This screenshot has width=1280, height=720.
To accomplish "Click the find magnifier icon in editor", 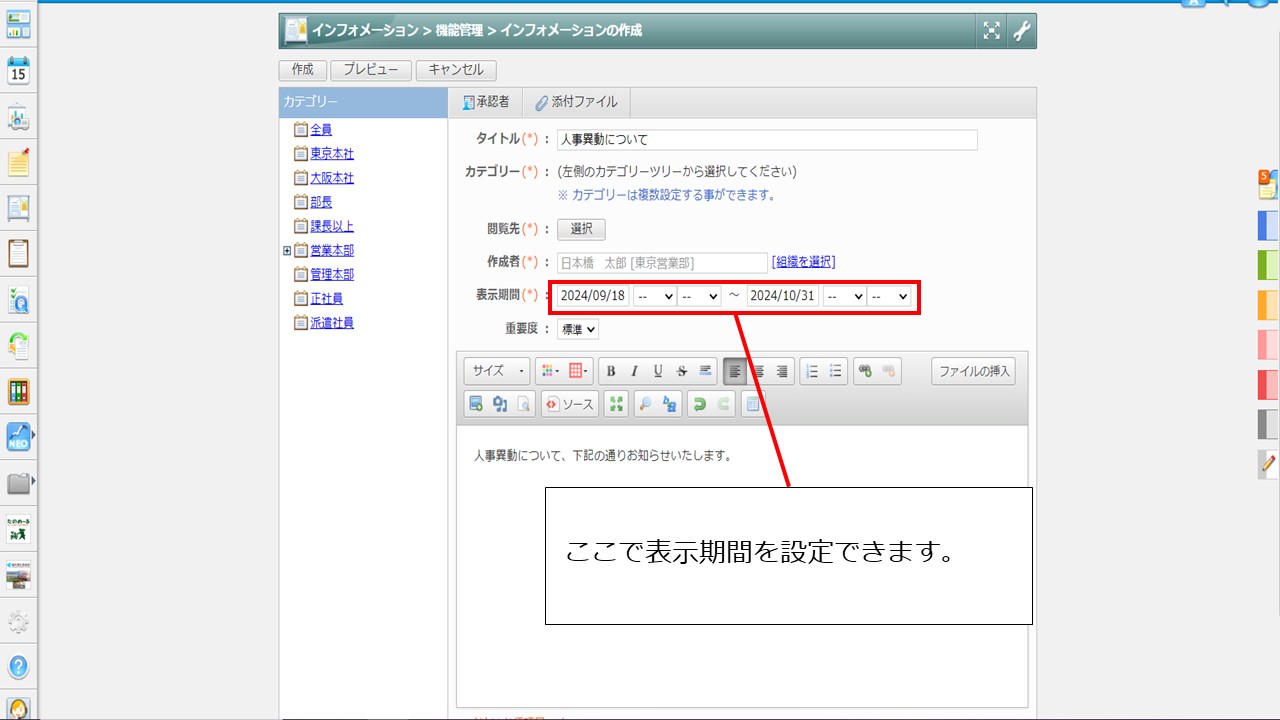I will click(x=645, y=404).
